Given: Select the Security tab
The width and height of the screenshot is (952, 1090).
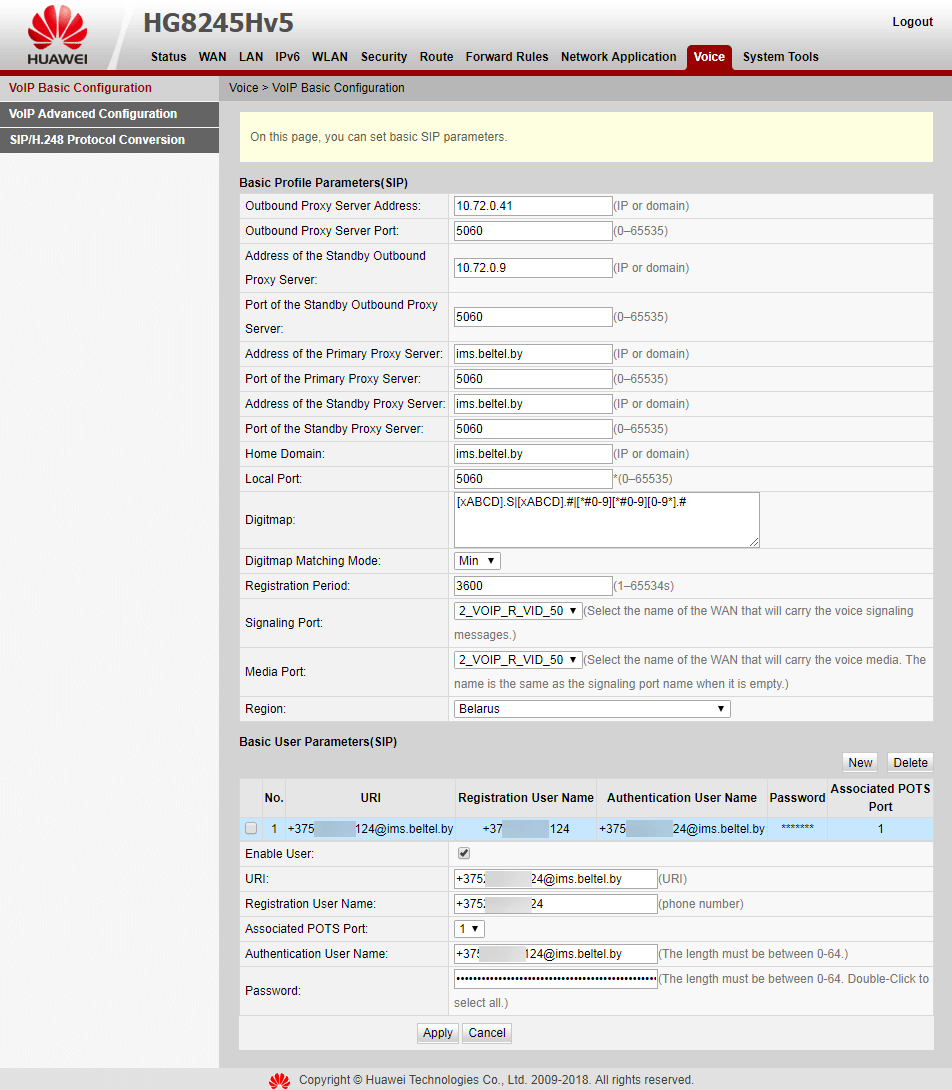Looking at the screenshot, I should [384, 57].
